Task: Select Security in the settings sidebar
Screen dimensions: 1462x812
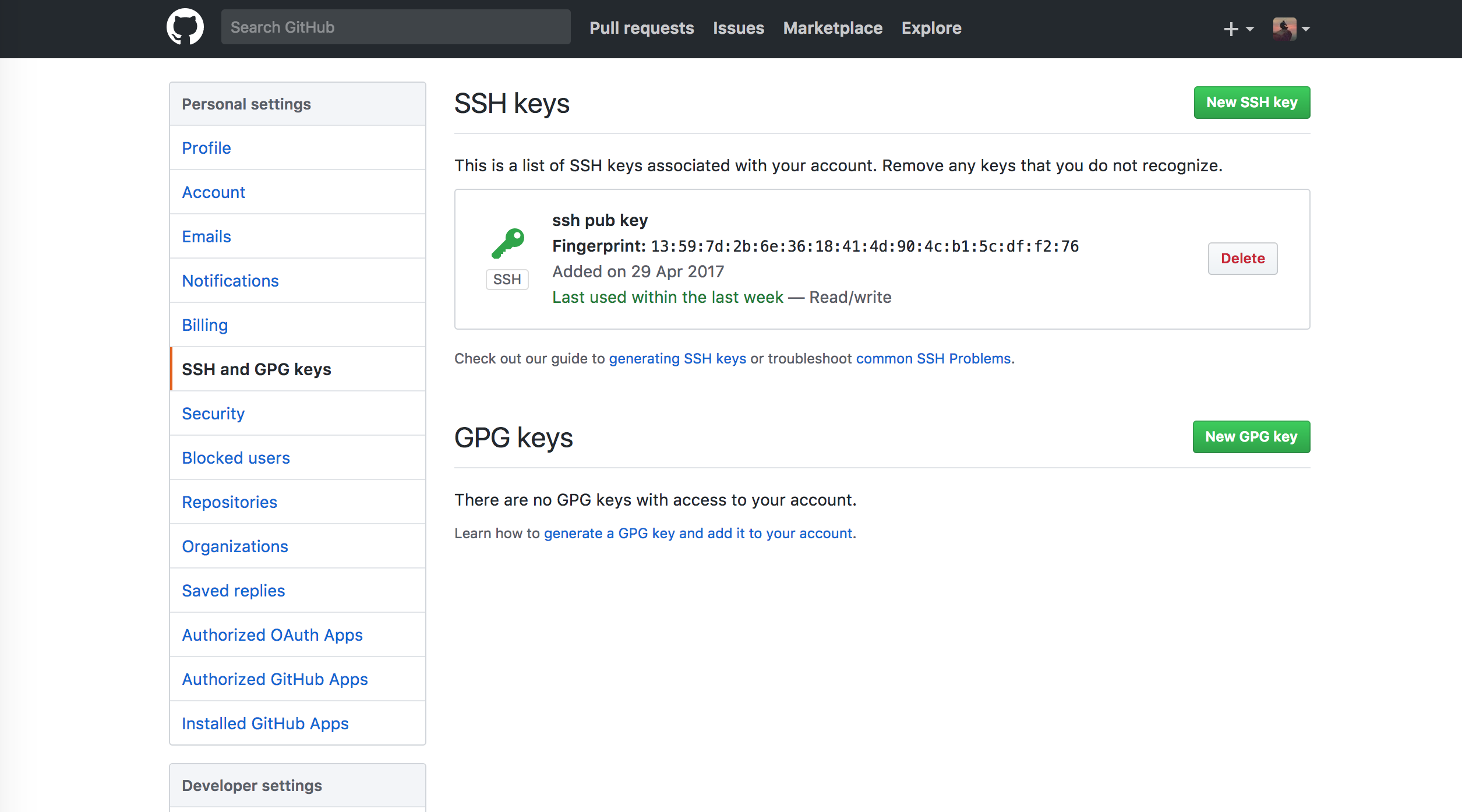Action: pyautogui.click(x=213, y=414)
